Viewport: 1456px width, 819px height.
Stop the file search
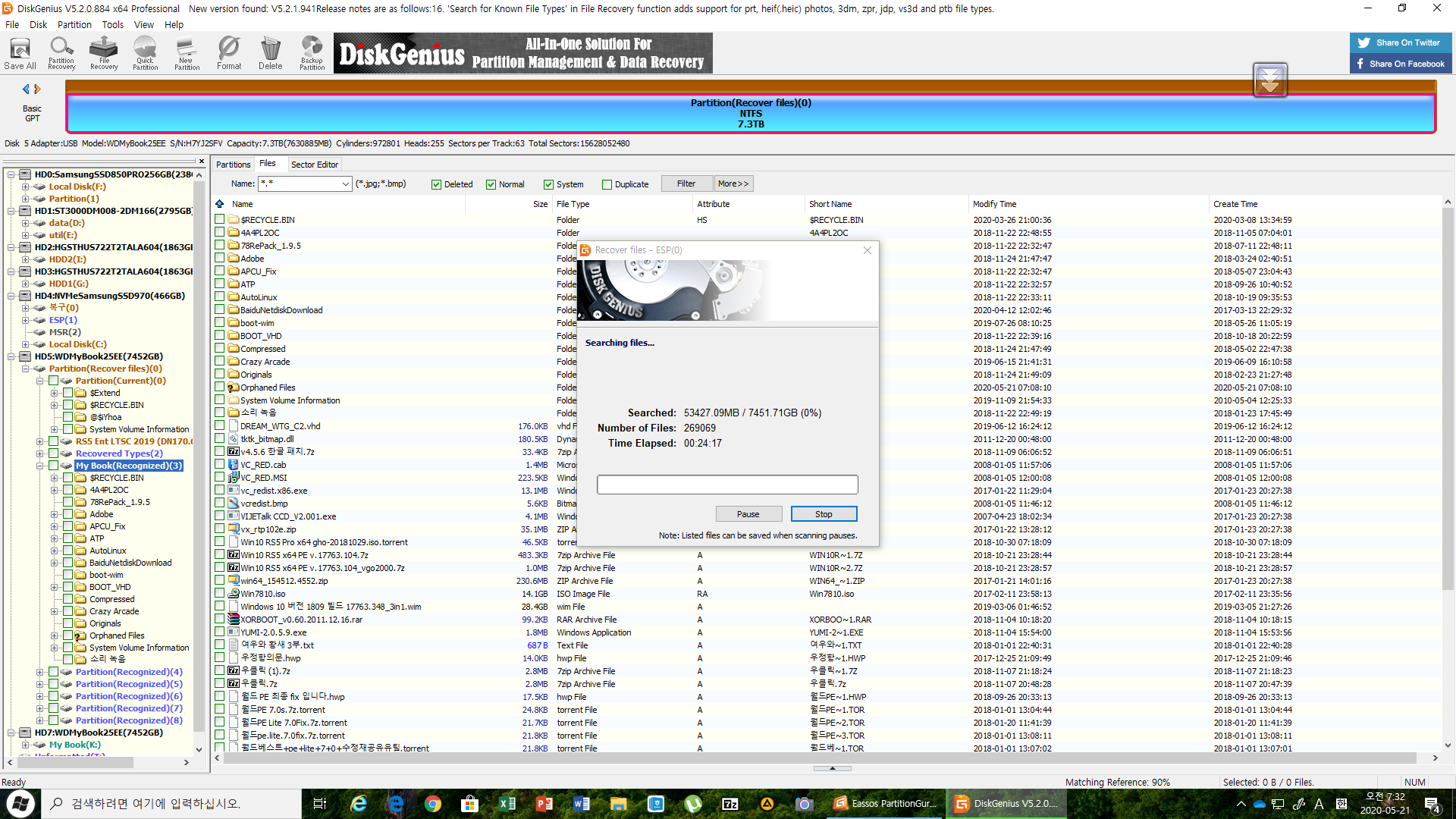click(x=824, y=514)
